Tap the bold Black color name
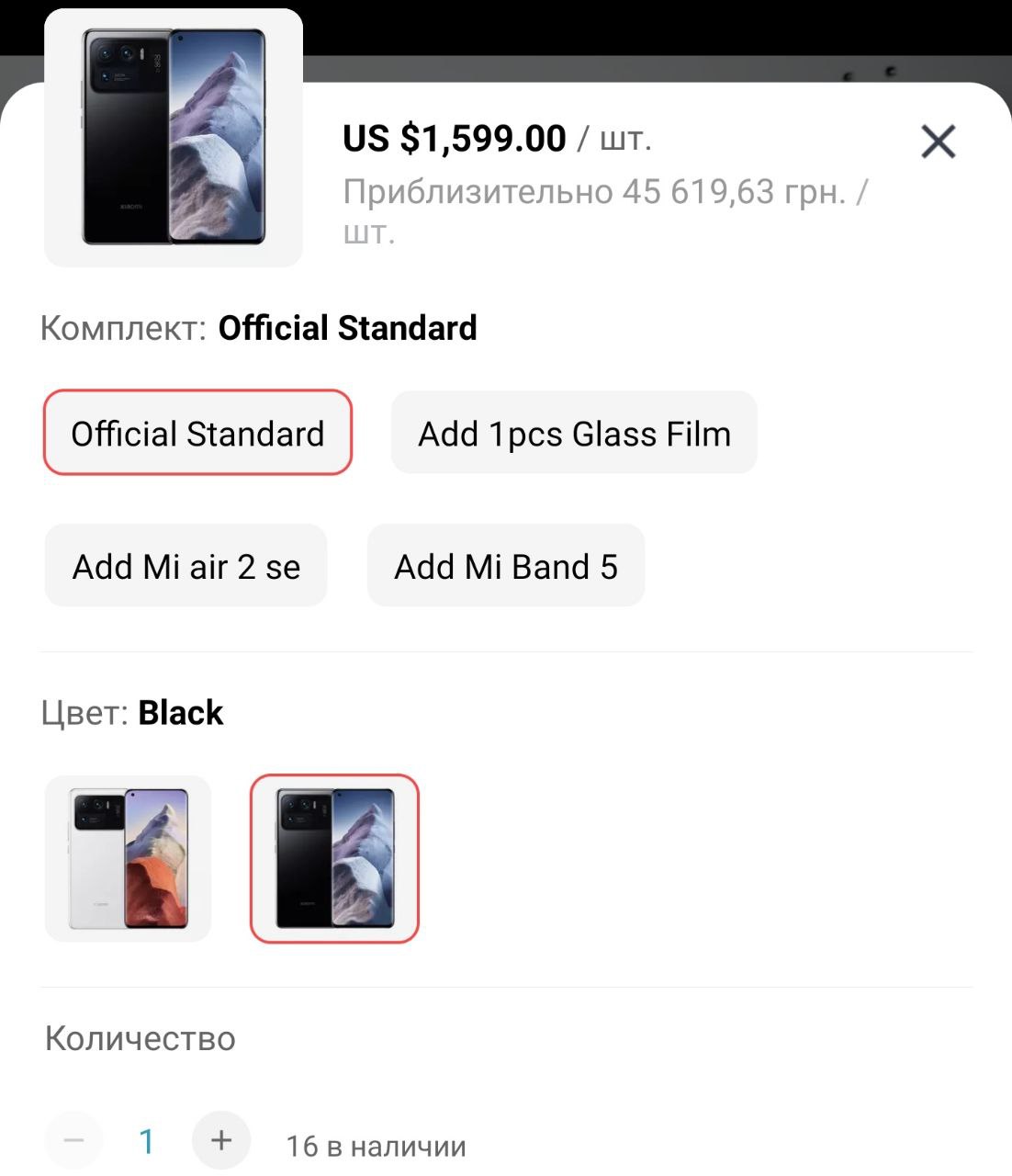The height and width of the screenshot is (1176, 1012). pyautogui.click(x=181, y=713)
